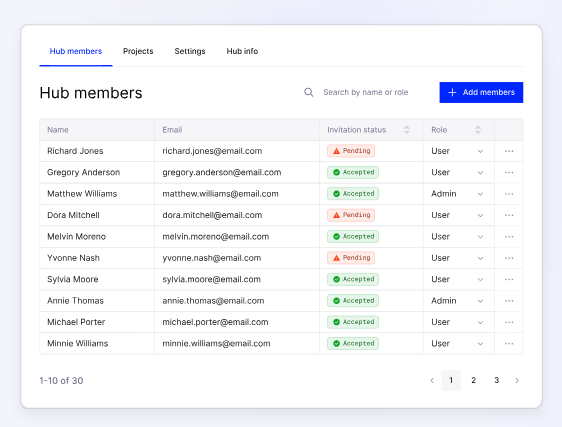The image size is (562, 427).
Task: Click the name Sylvia Moore
Action: [x=72, y=279]
